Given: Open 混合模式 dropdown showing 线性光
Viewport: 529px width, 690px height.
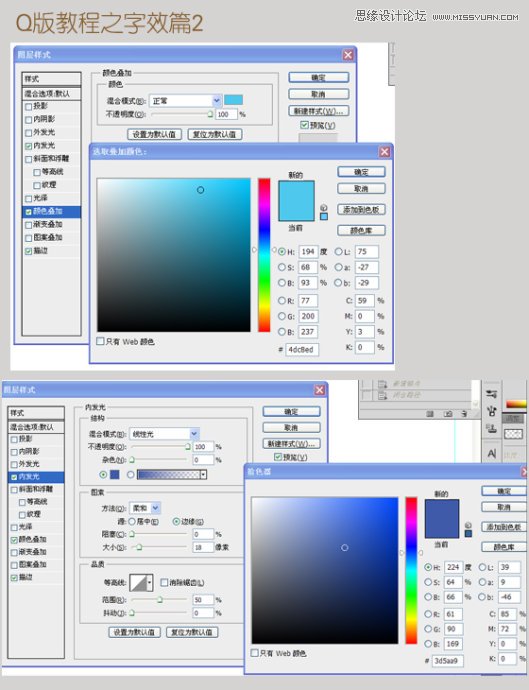Looking at the screenshot, I should pyautogui.click(x=165, y=434).
